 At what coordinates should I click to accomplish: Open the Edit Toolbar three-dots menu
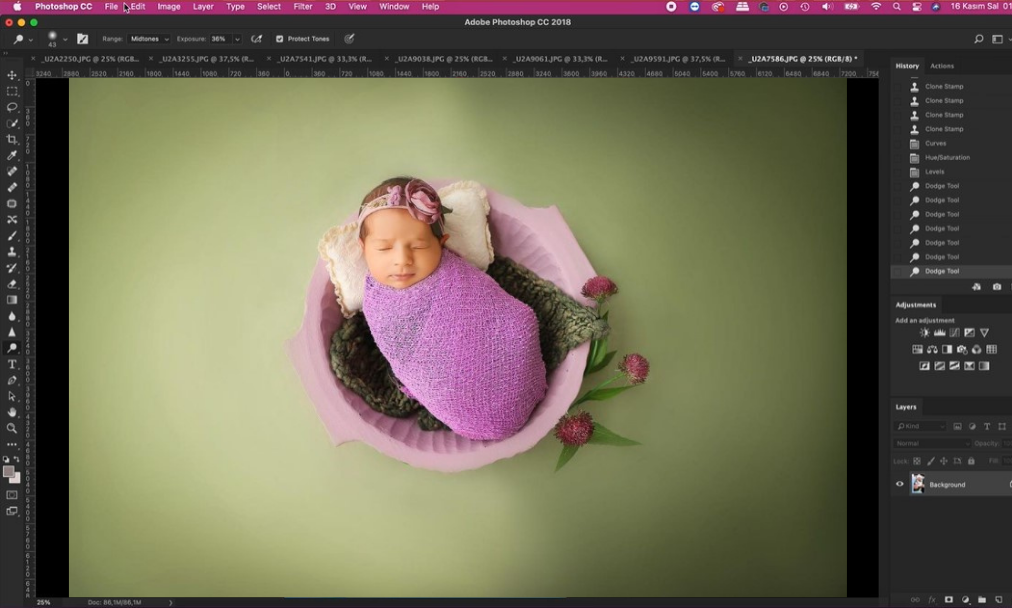[x=12, y=445]
